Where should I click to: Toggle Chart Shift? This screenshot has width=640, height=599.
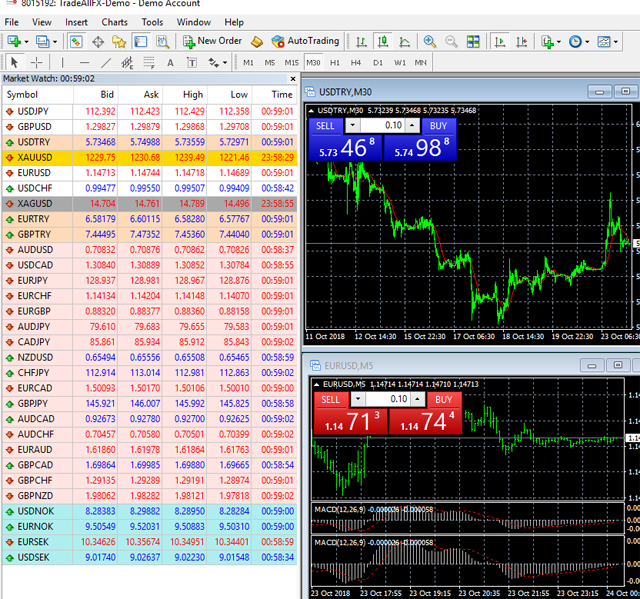[522, 42]
